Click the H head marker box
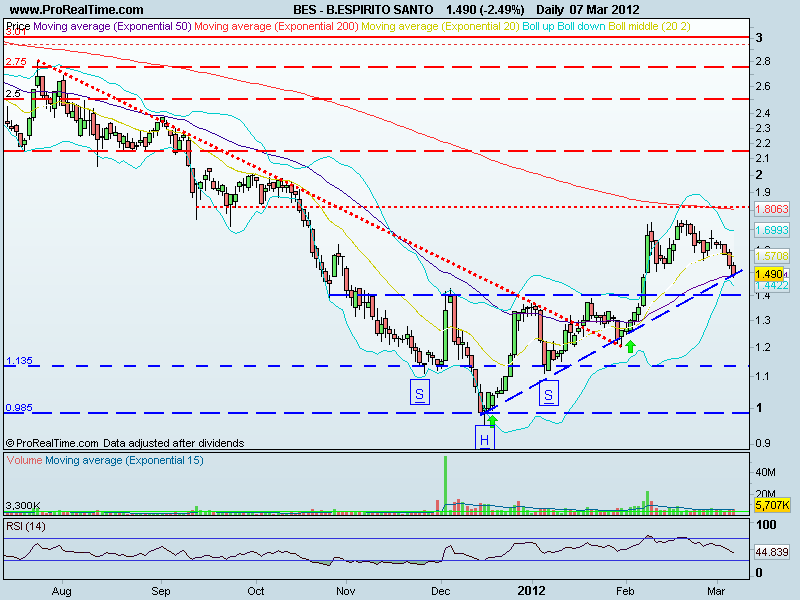The height and width of the screenshot is (600, 800). pos(485,439)
